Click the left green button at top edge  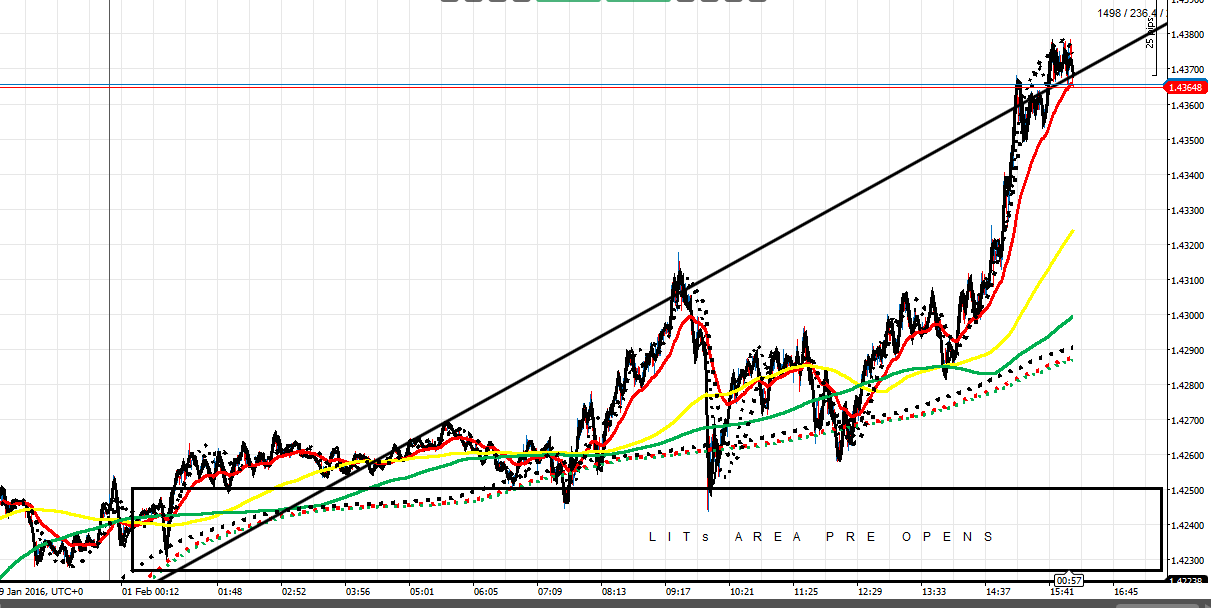click(568, 2)
